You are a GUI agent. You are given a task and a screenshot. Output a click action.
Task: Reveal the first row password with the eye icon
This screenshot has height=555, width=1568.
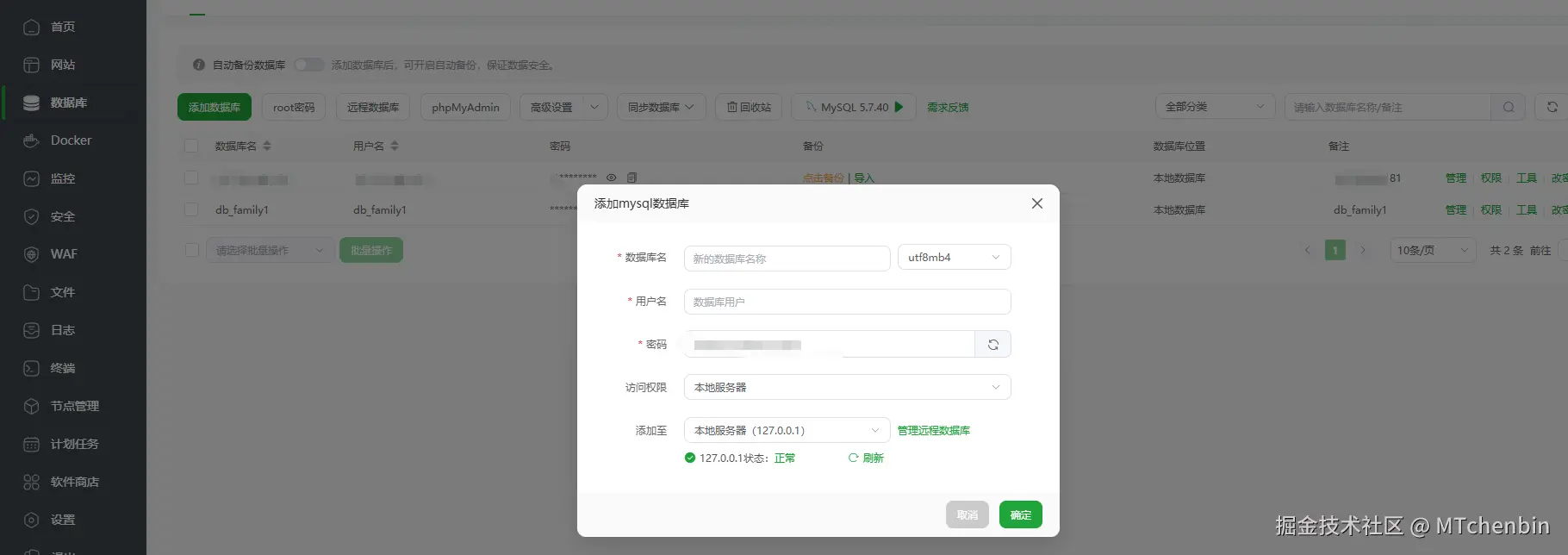click(611, 178)
